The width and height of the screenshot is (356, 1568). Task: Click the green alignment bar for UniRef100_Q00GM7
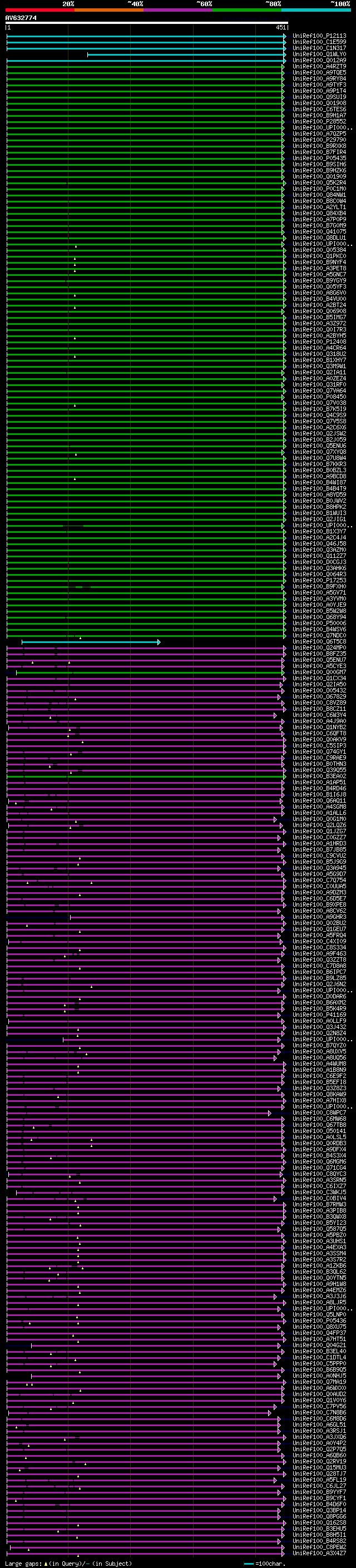coord(150,672)
